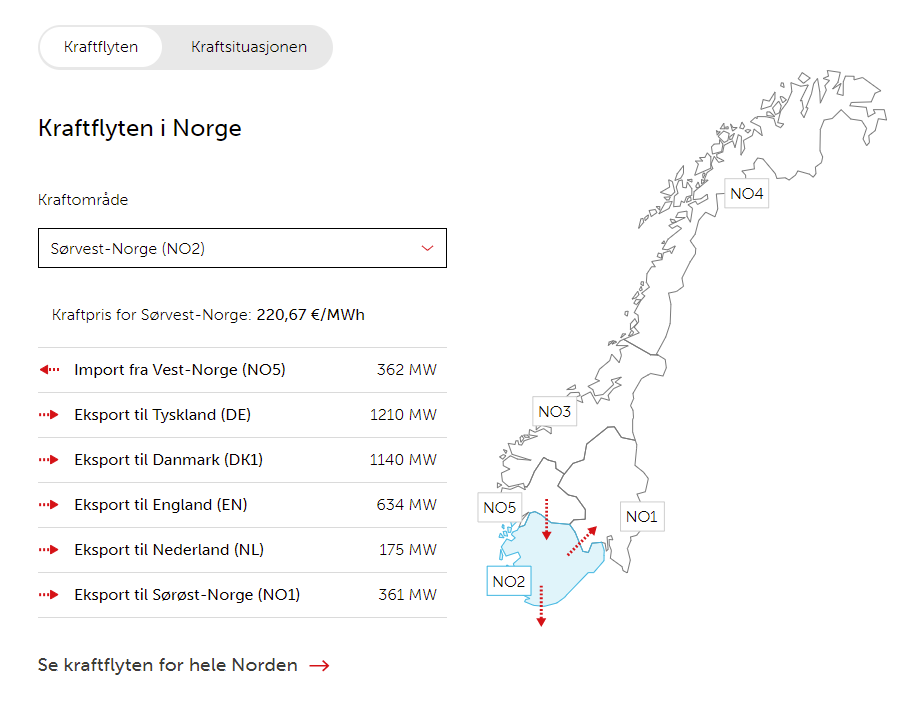Image resolution: width=904 pixels, height=708 pixels.
Task: Open 'Se kraftflyten for hele Norden' link
Action: (167, 664)
